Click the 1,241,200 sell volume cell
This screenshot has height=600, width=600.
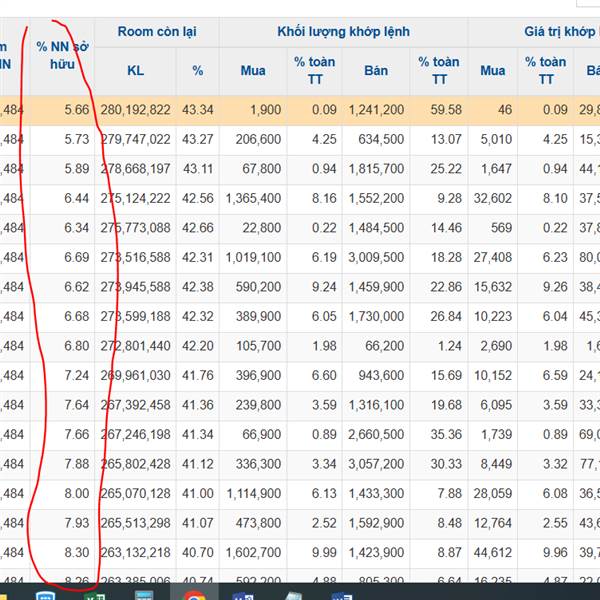click(375, 110)
